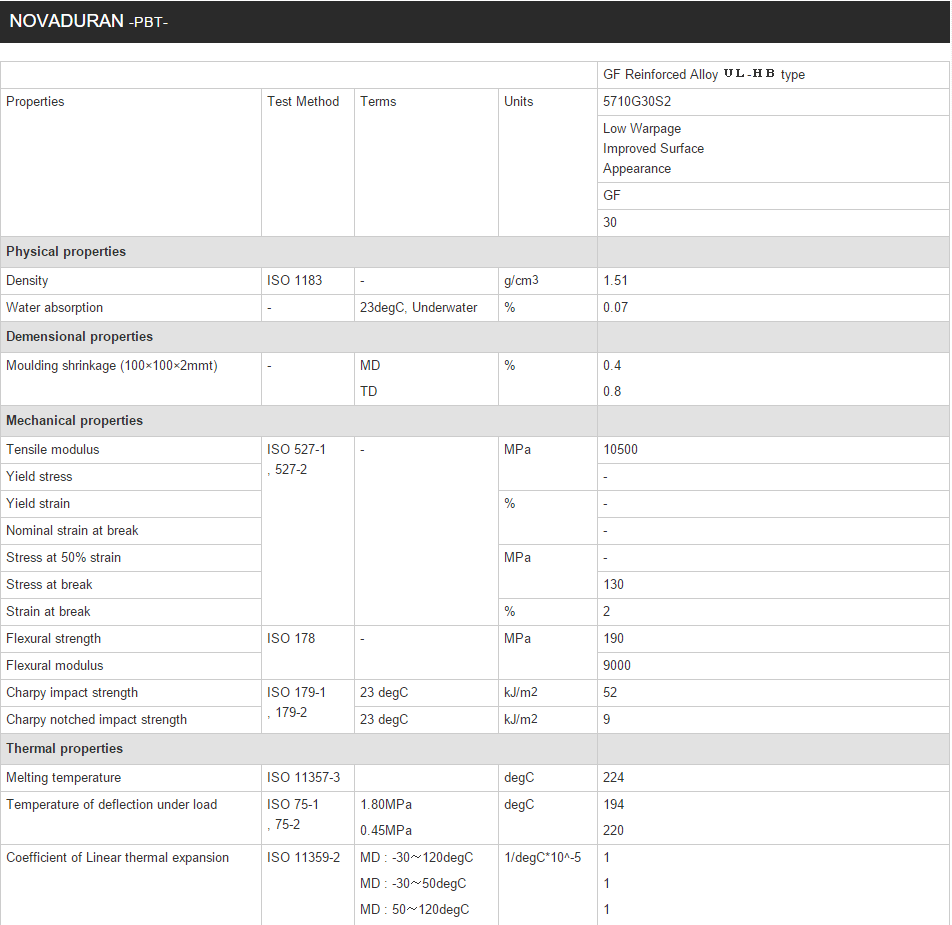The height and width of the screenshot is (925, 952).
Task: Select the Charpy impact value 52
Action: [610, 693]
